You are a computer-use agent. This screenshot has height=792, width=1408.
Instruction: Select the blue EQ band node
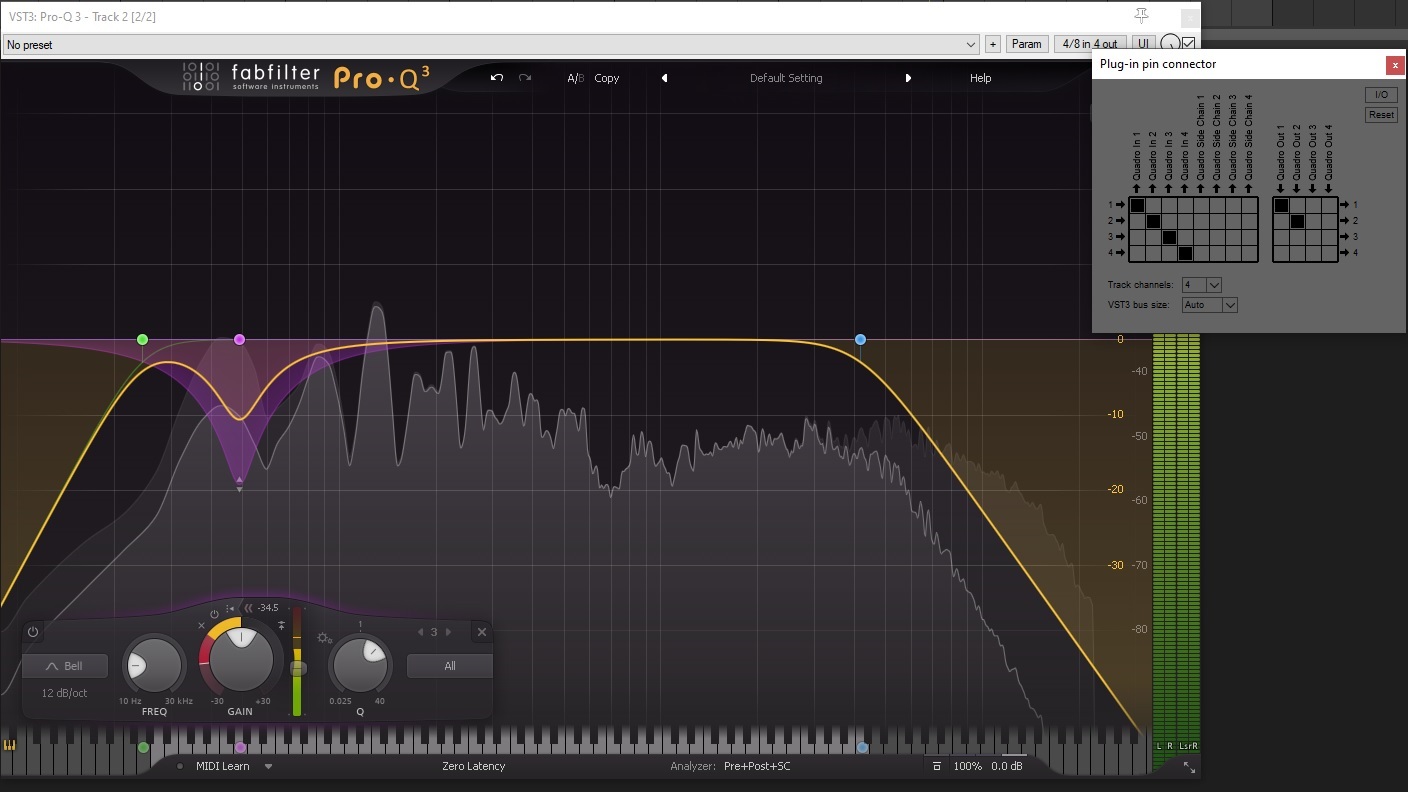click(x=860, y=339)
